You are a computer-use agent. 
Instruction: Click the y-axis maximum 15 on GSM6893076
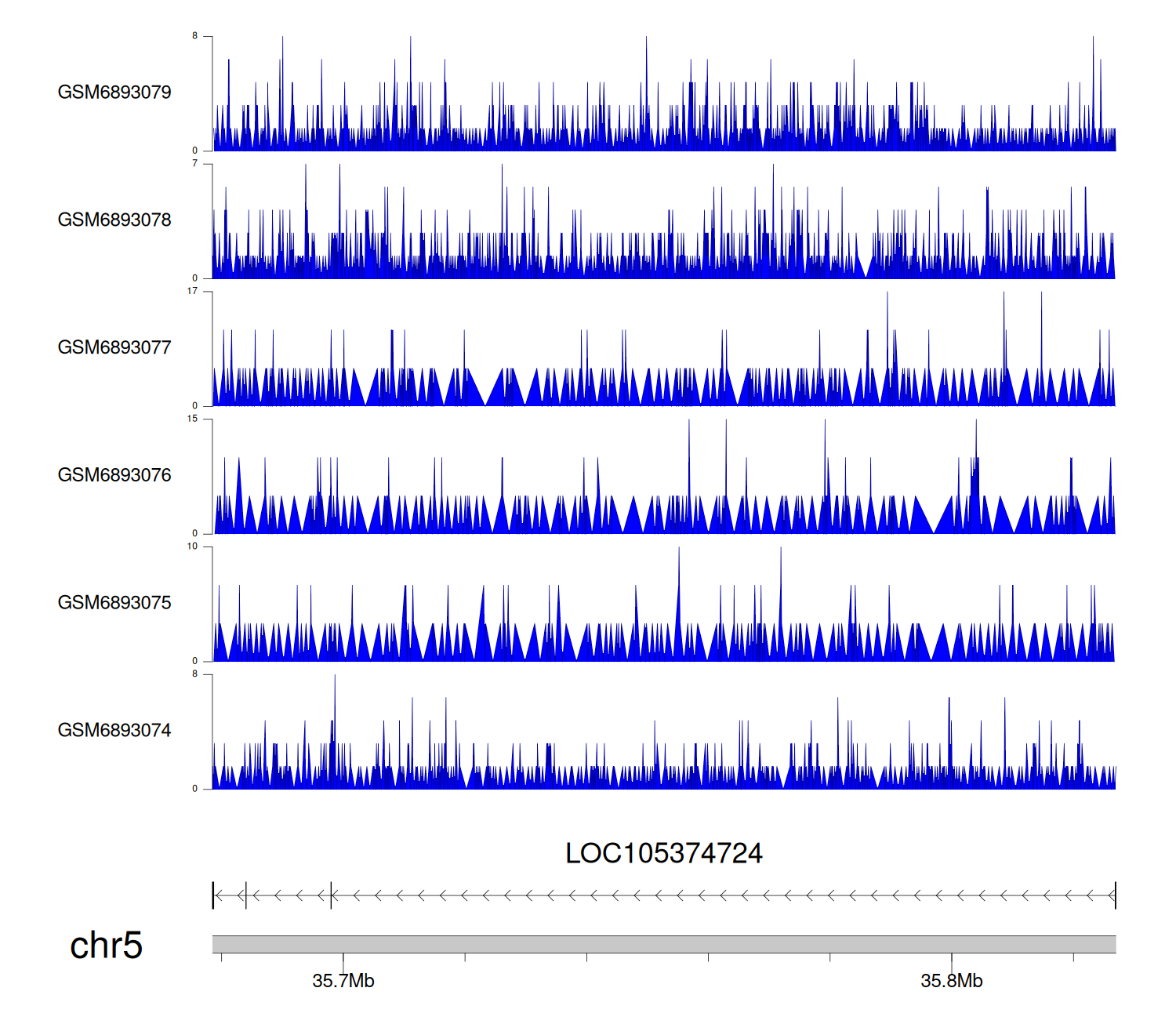pyautogui.click(x=192, y=419)
